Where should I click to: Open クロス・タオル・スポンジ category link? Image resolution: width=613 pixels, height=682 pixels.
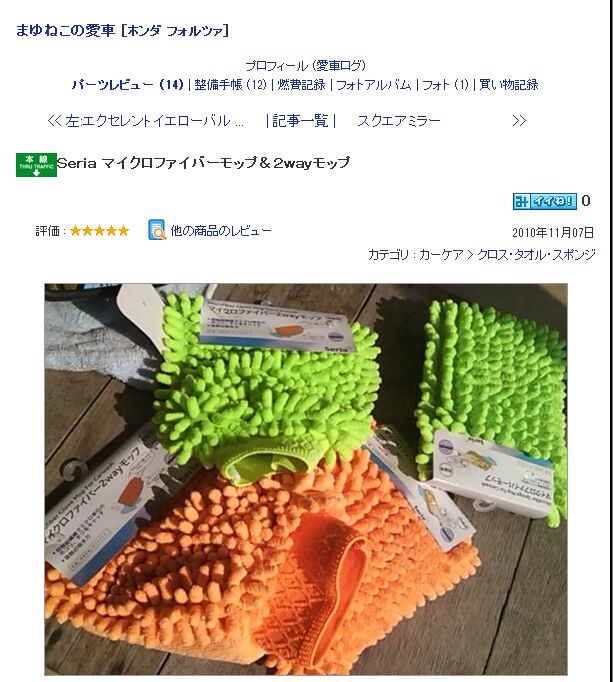point(536,254)
